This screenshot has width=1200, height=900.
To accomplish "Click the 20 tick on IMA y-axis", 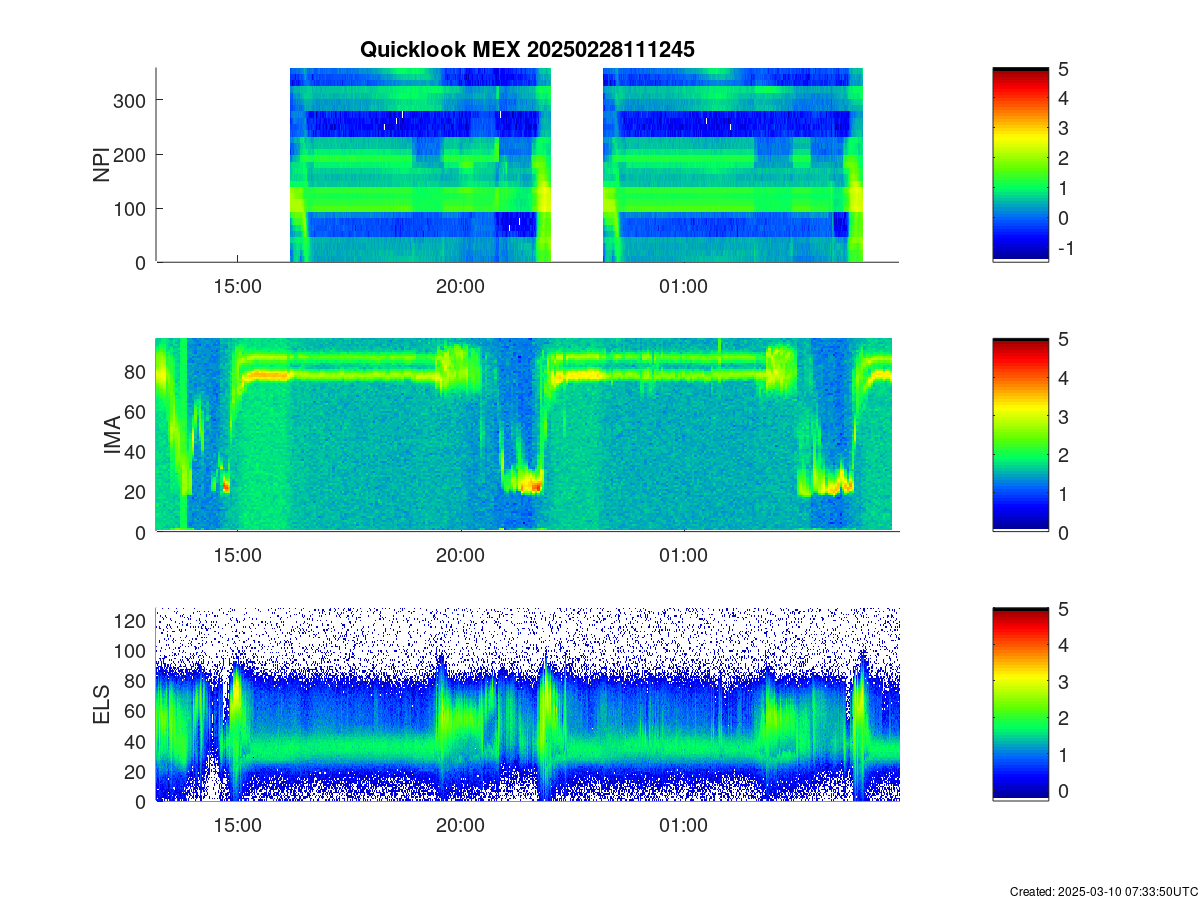I will pos(134,492).
